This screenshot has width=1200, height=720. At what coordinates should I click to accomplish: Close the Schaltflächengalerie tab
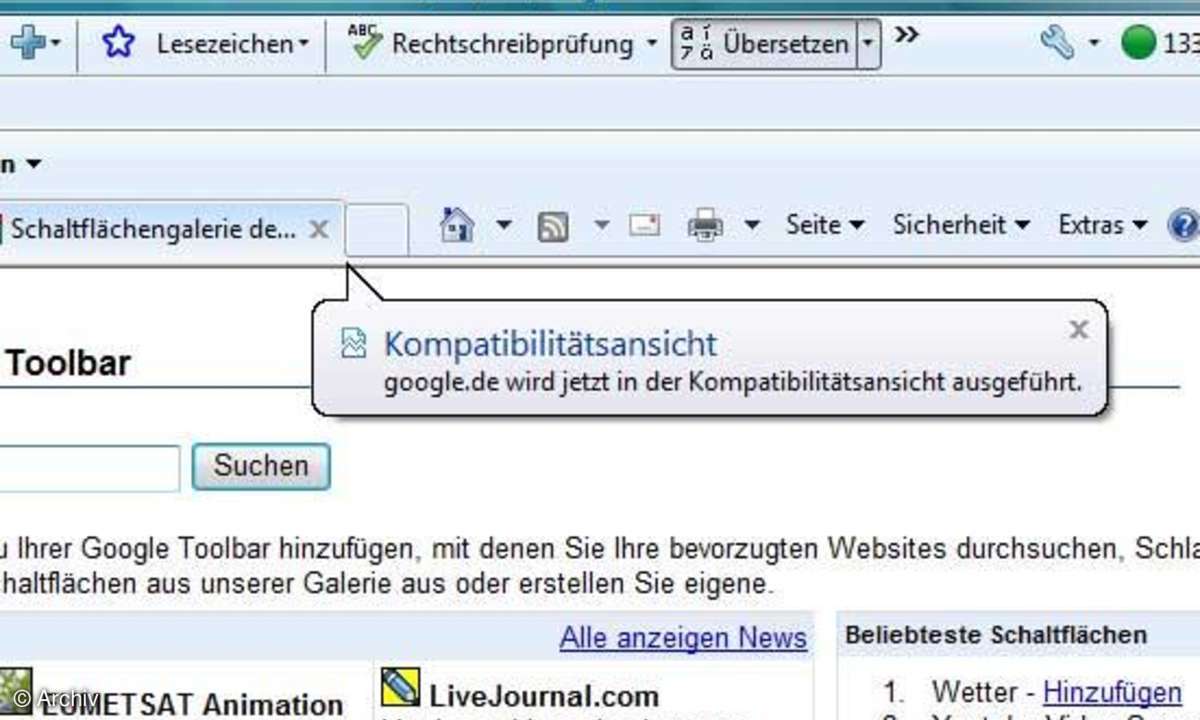click(x=319, y=230)
